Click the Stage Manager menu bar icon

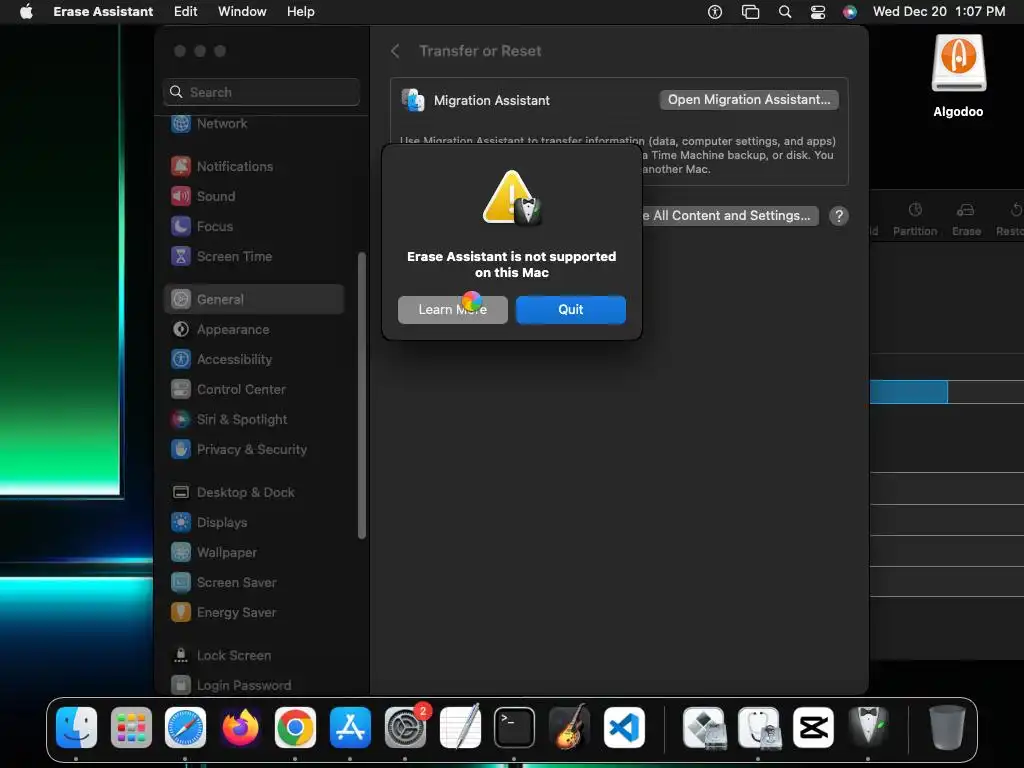pos(750,12)
